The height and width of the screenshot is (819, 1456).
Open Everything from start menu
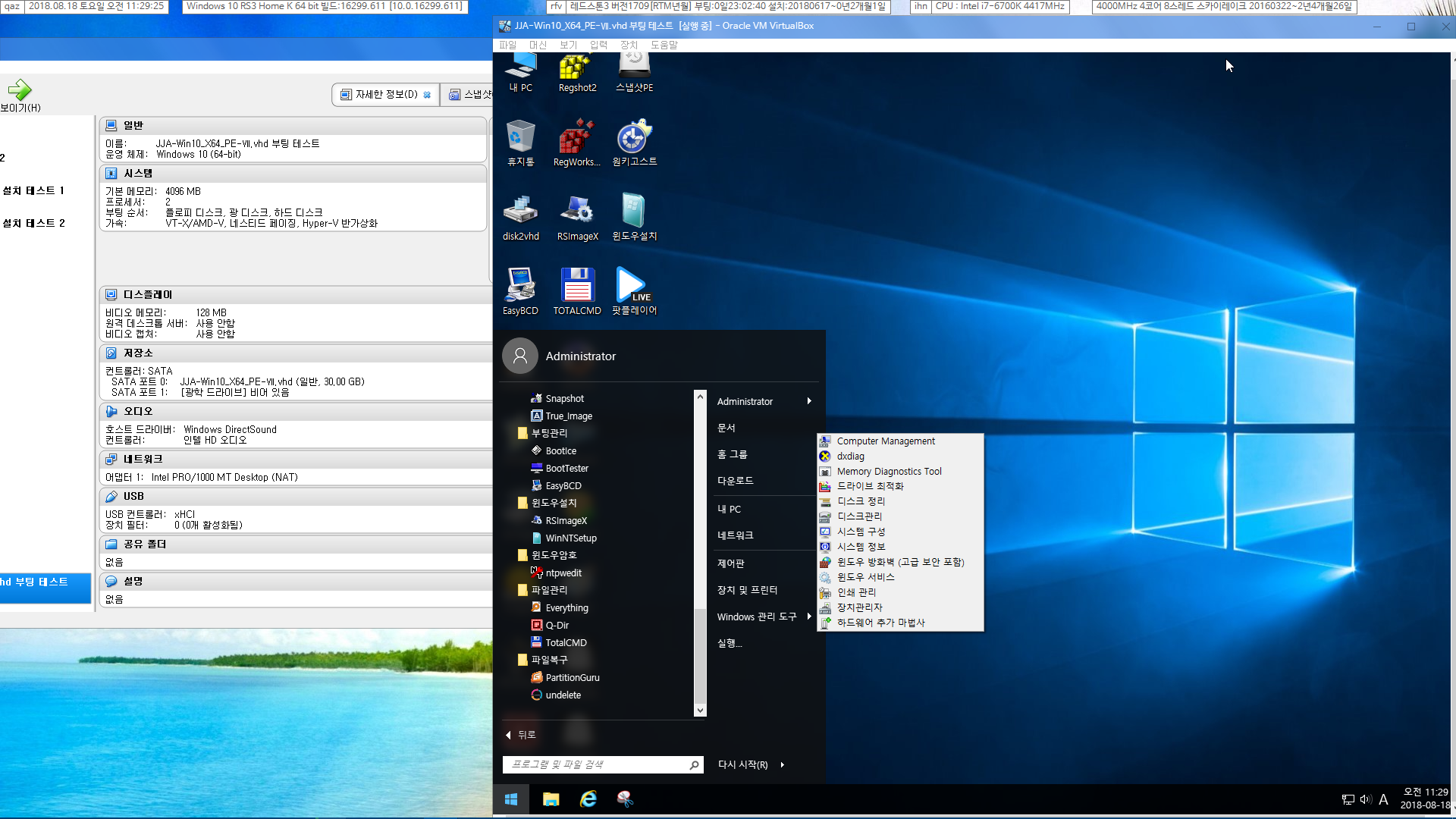(560, 607)
